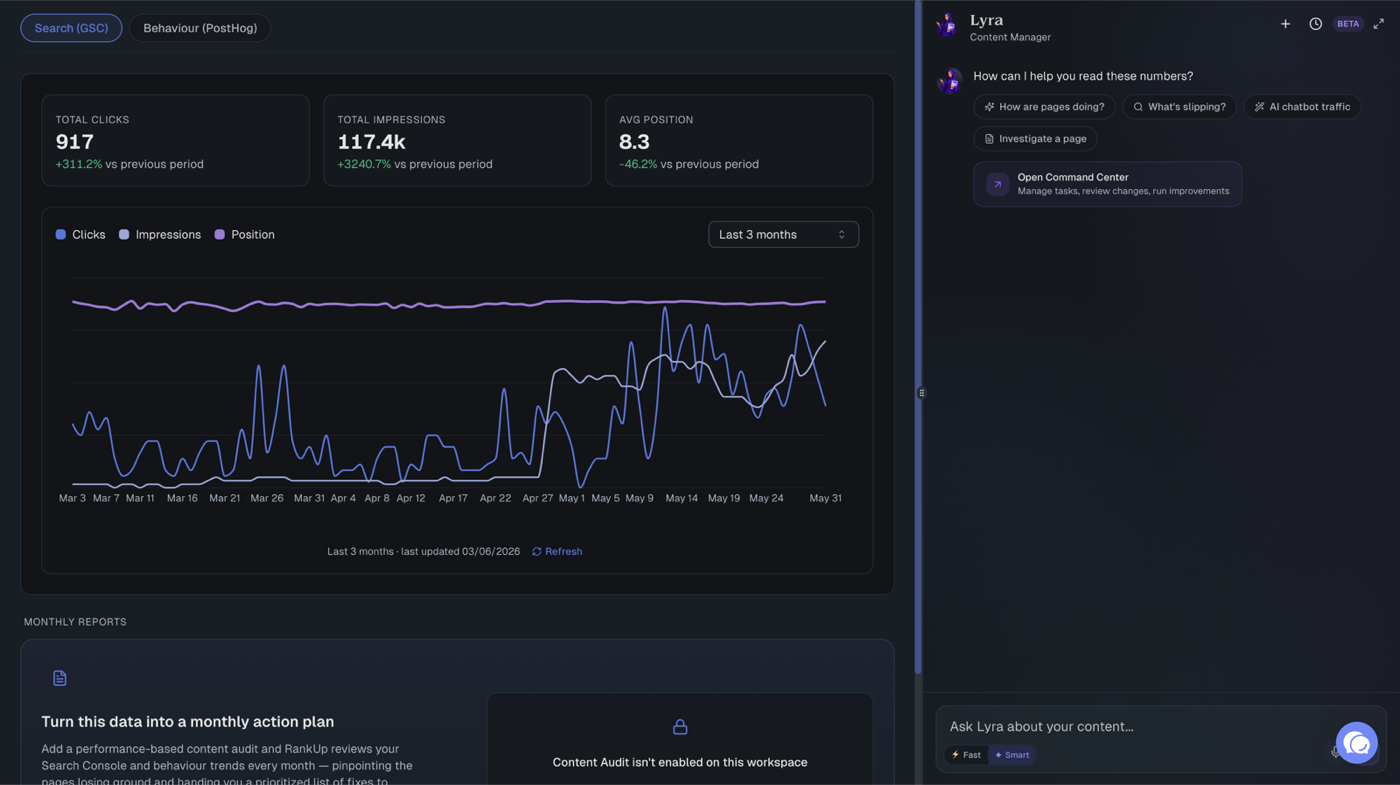
Task: Switch Lyra to Smart mode
Action: (x=1012, y=755)
